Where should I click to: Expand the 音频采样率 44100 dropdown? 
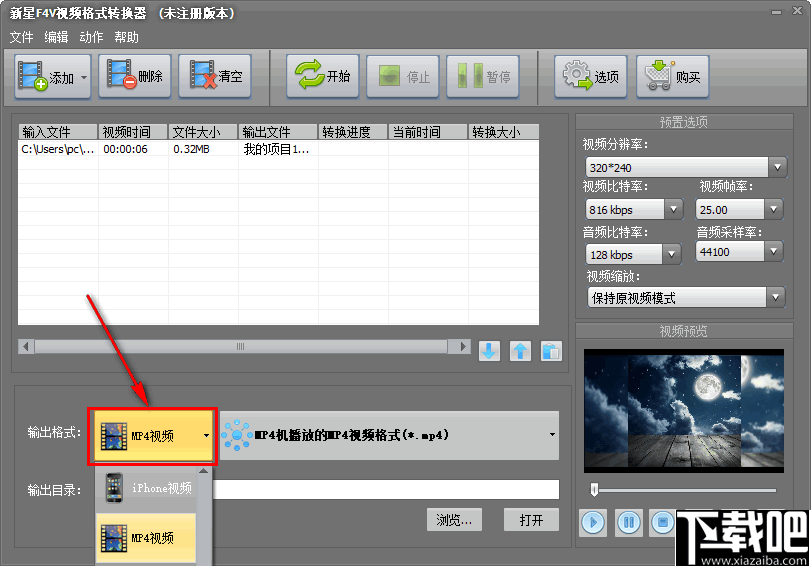point(774,252)
